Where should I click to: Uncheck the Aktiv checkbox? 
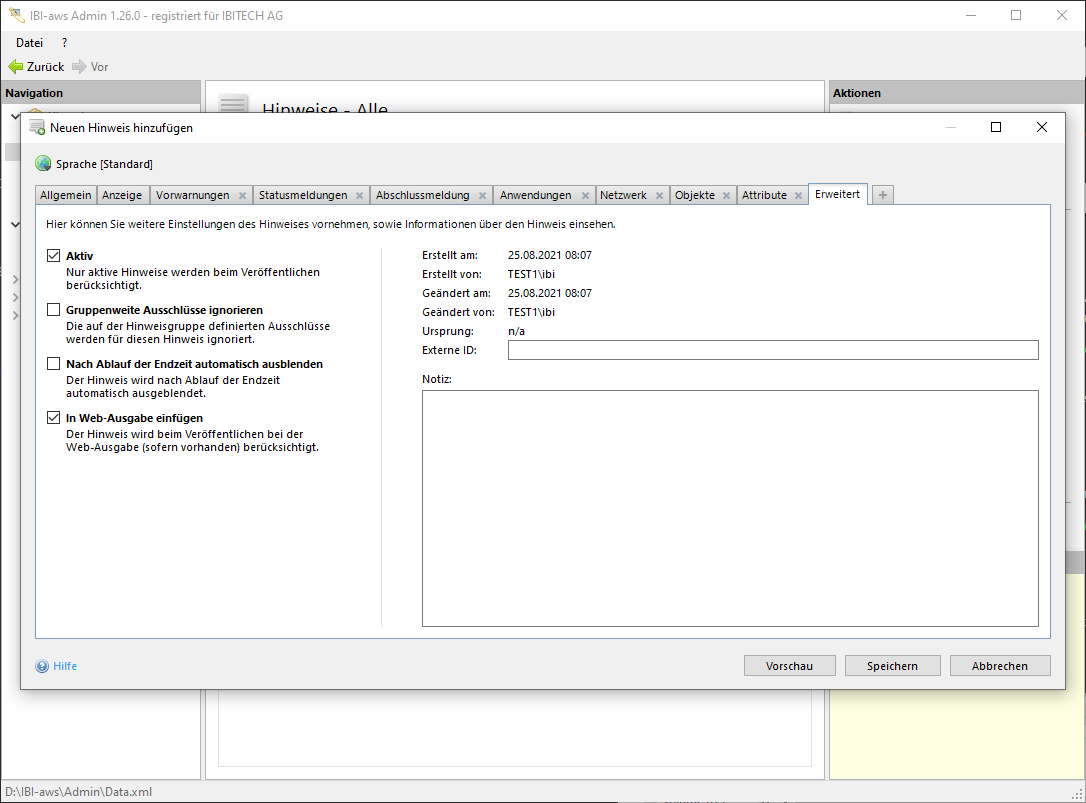(x=54, y=257)
